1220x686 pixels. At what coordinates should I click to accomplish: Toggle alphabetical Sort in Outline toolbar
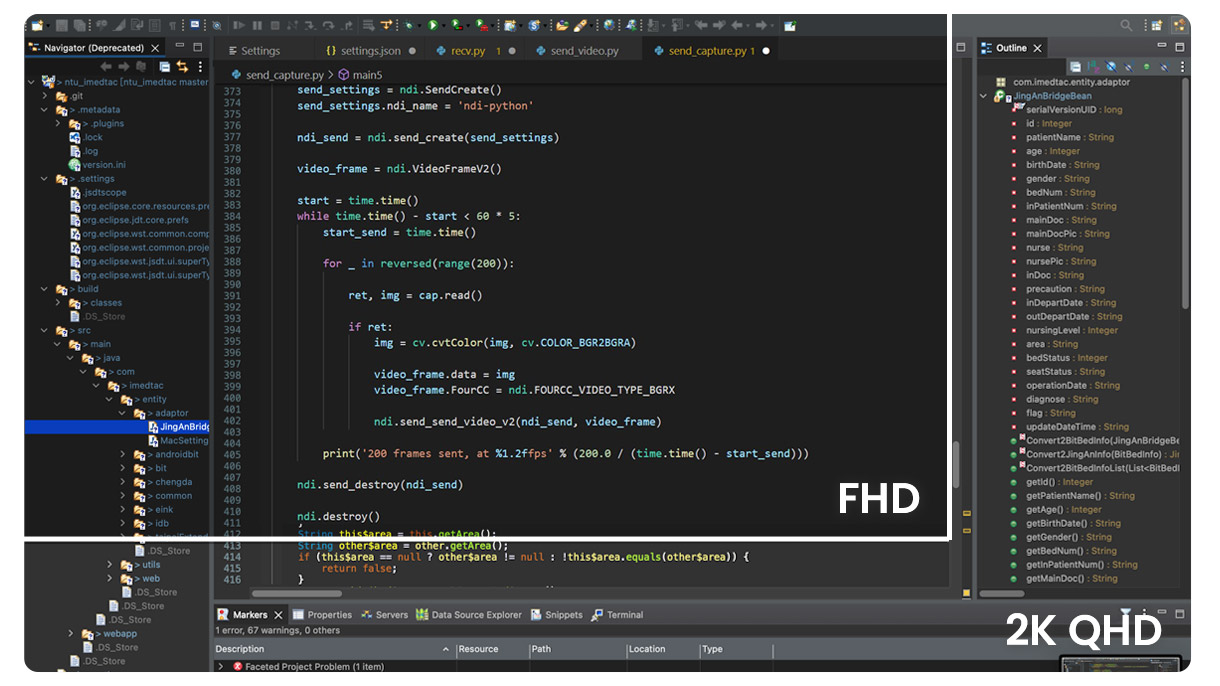point(1094,67)
